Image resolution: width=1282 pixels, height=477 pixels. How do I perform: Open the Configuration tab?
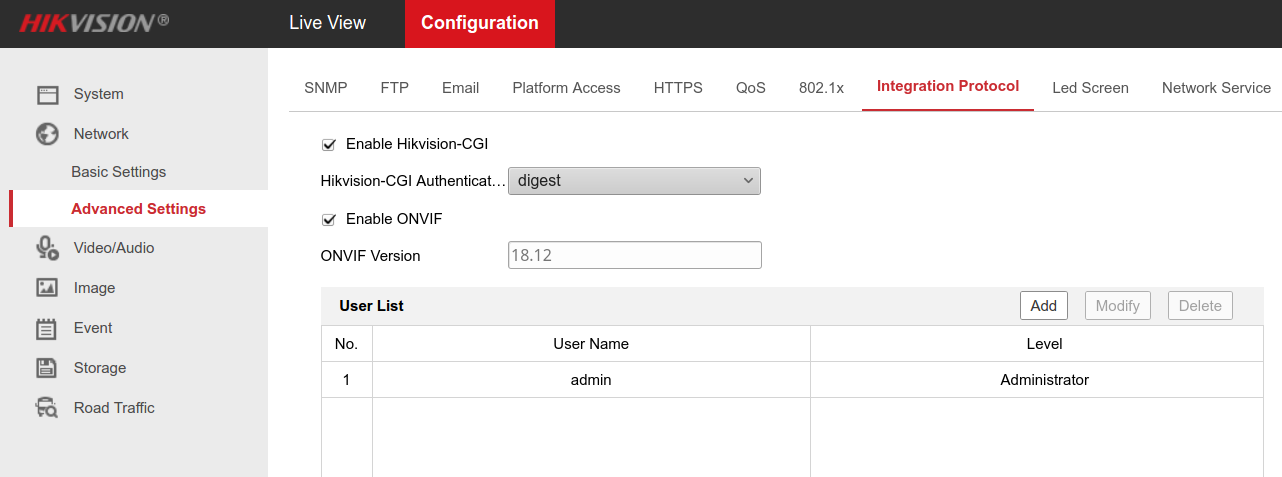tap(480, 23)
